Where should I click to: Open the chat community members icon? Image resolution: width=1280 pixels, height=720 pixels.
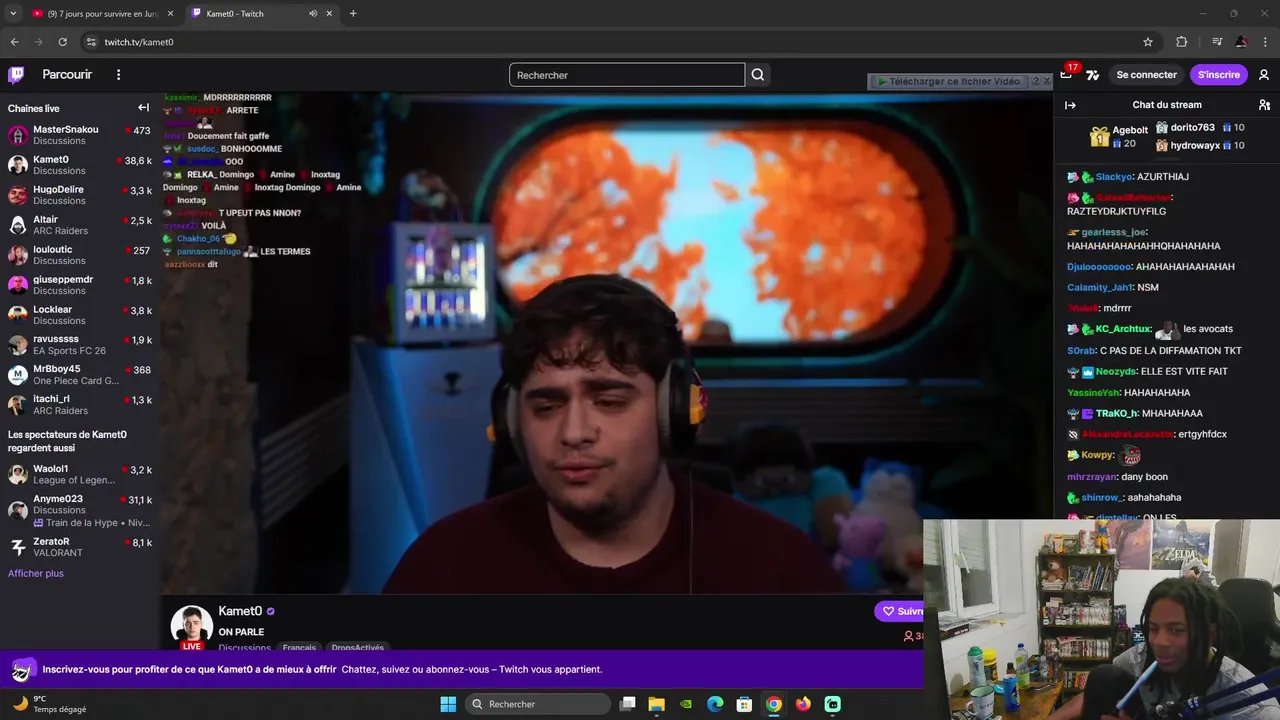click(1264, 105)
